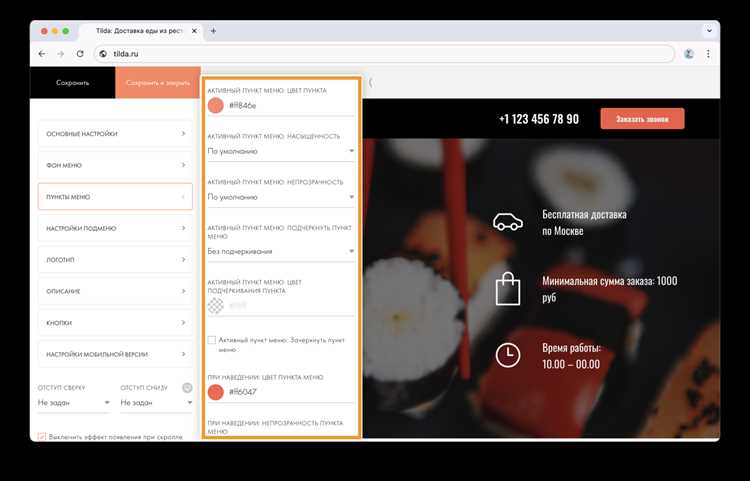This screenshot has height=481, width=750.
Task: Click the Сохранить button
Action: click(x=72, y=83)
